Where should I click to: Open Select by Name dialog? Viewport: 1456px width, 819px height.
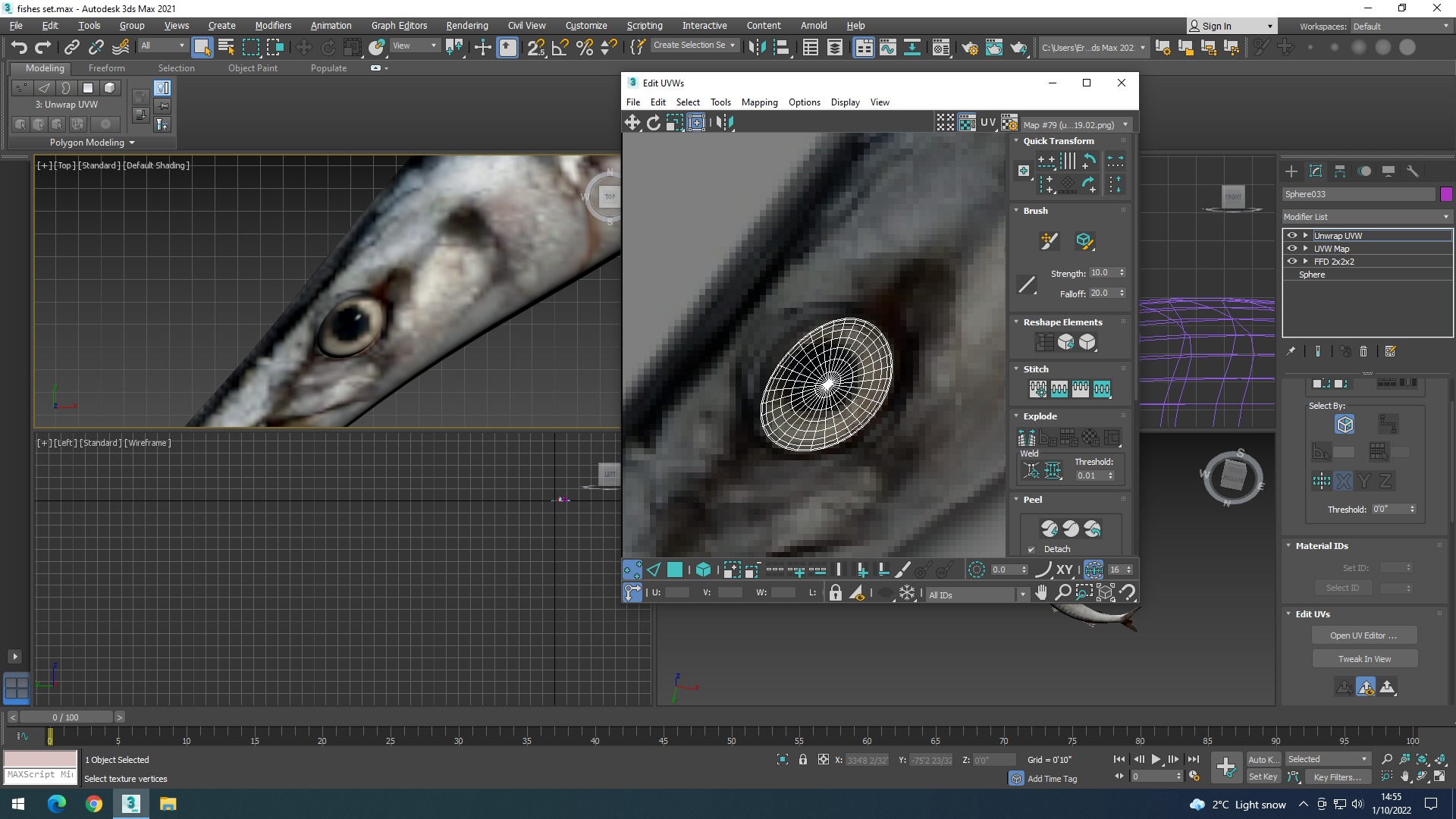tap(226, 48)
